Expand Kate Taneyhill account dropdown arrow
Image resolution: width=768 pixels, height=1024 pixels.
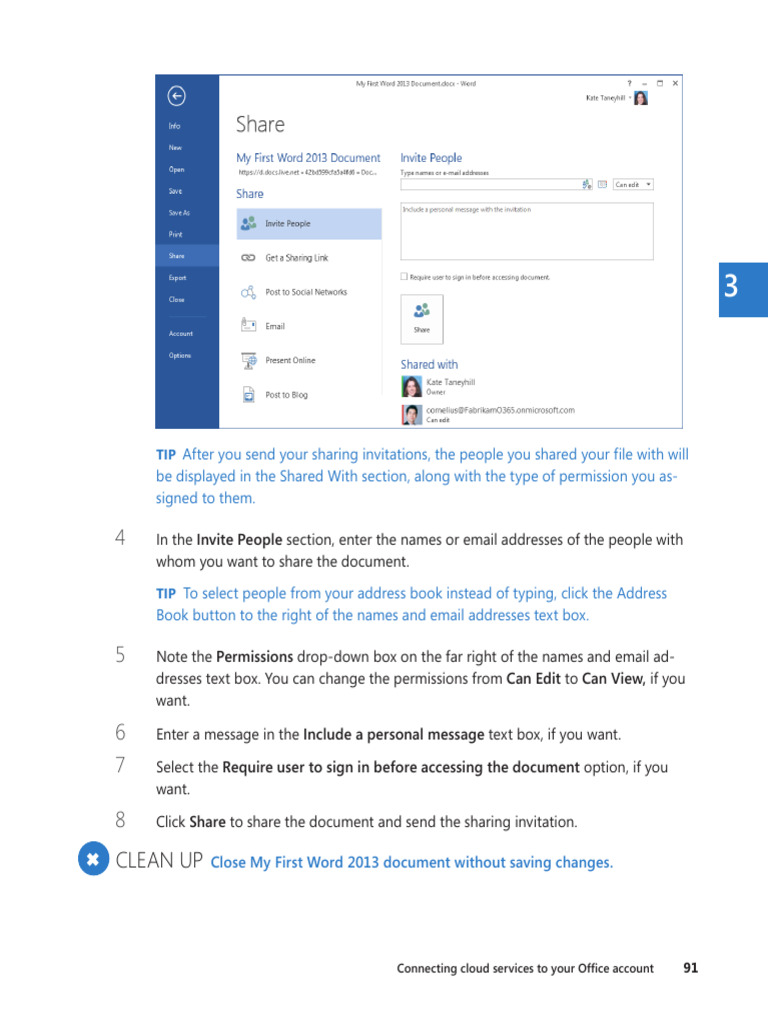[630, 98]
